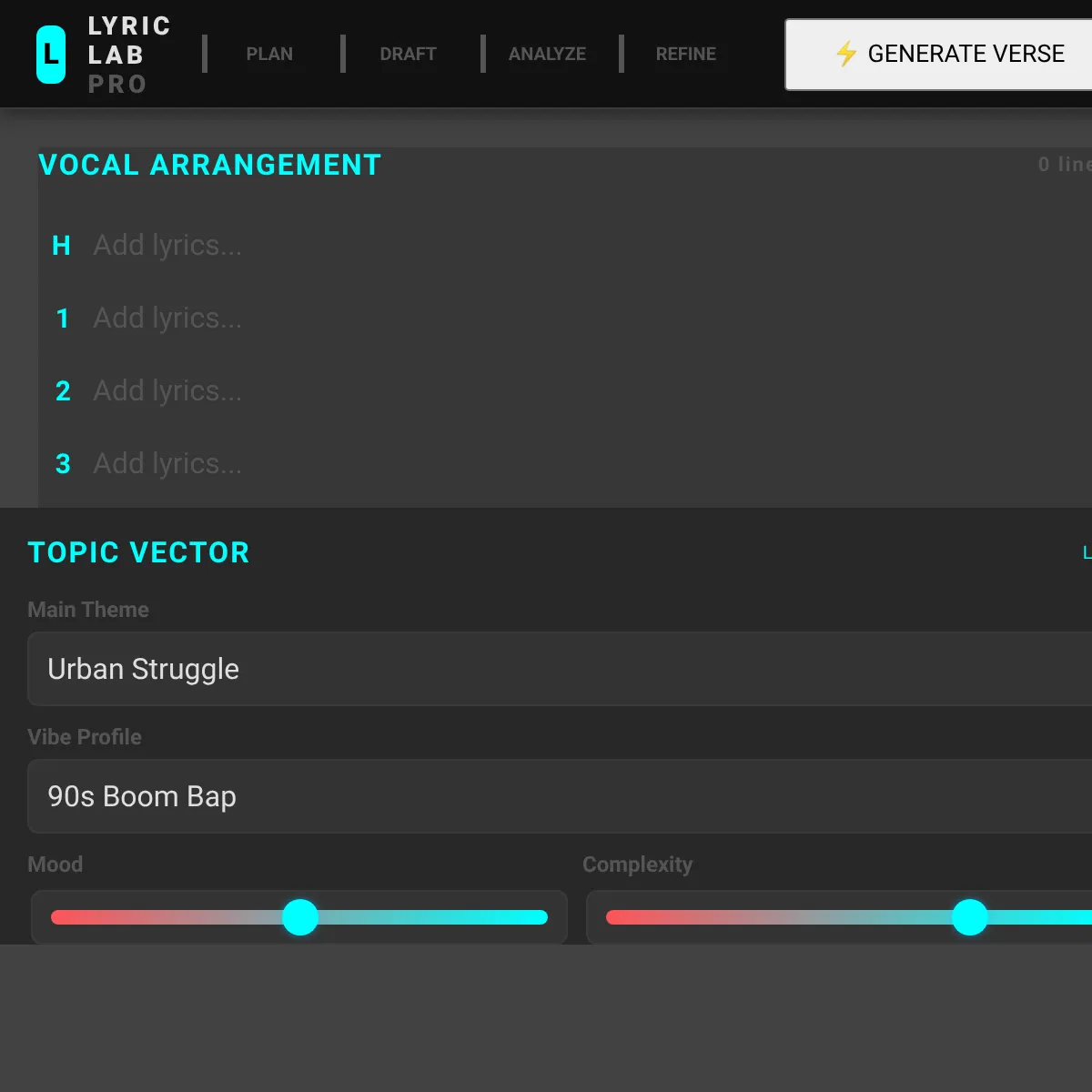Go to the ANALYZE tab

547,54
